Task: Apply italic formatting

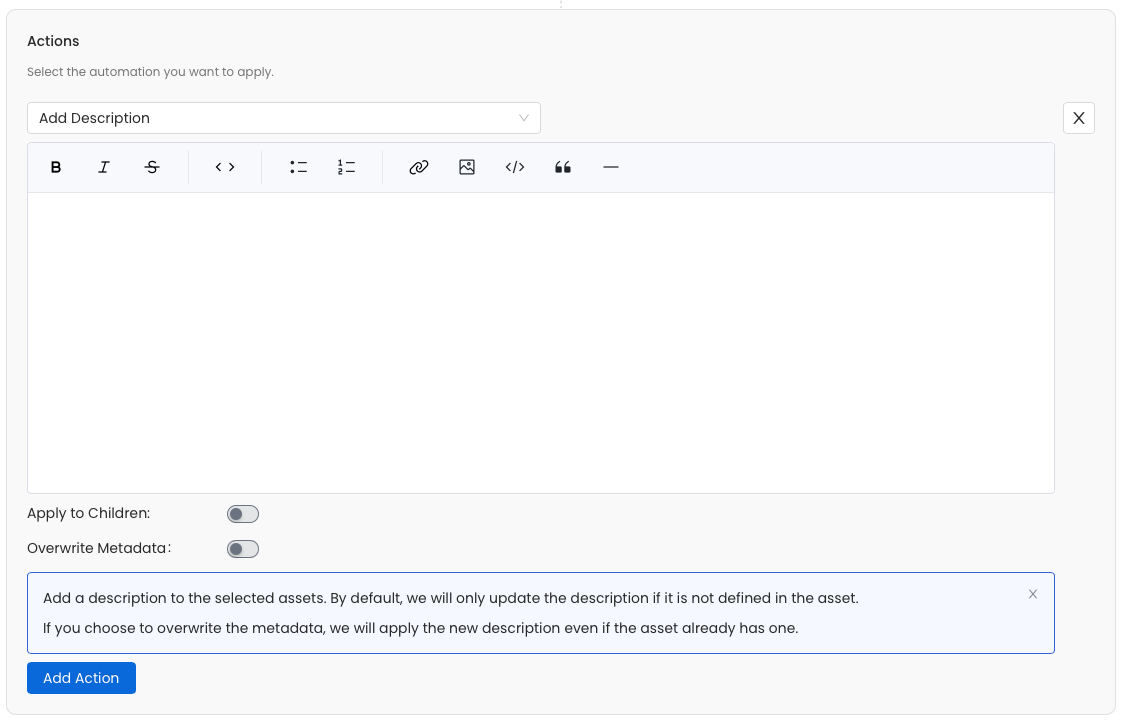Action: (x=103, y=166)
